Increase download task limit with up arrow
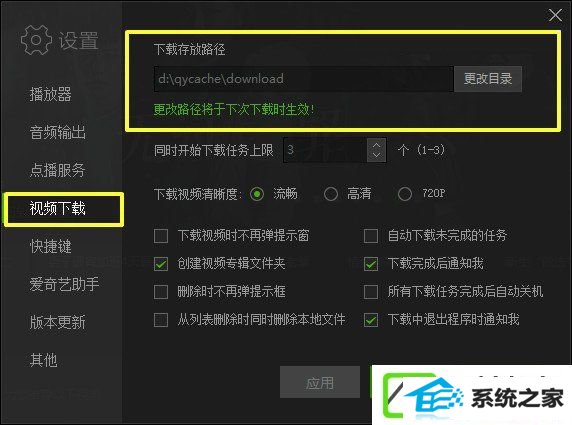Screen dimensions: 572x425 [376, 145]
